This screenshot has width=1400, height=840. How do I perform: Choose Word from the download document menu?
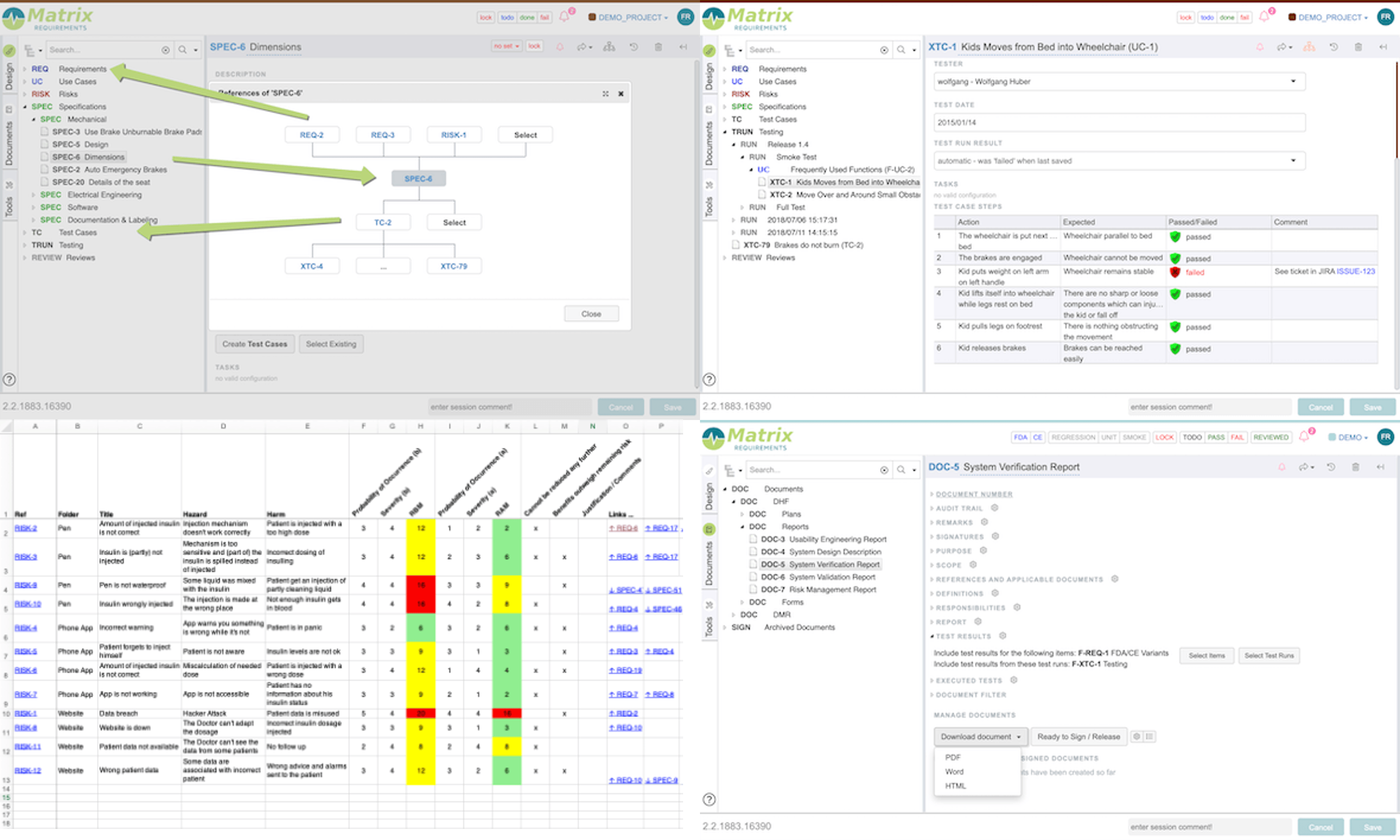pyautogui.click(x=954, y=772)
